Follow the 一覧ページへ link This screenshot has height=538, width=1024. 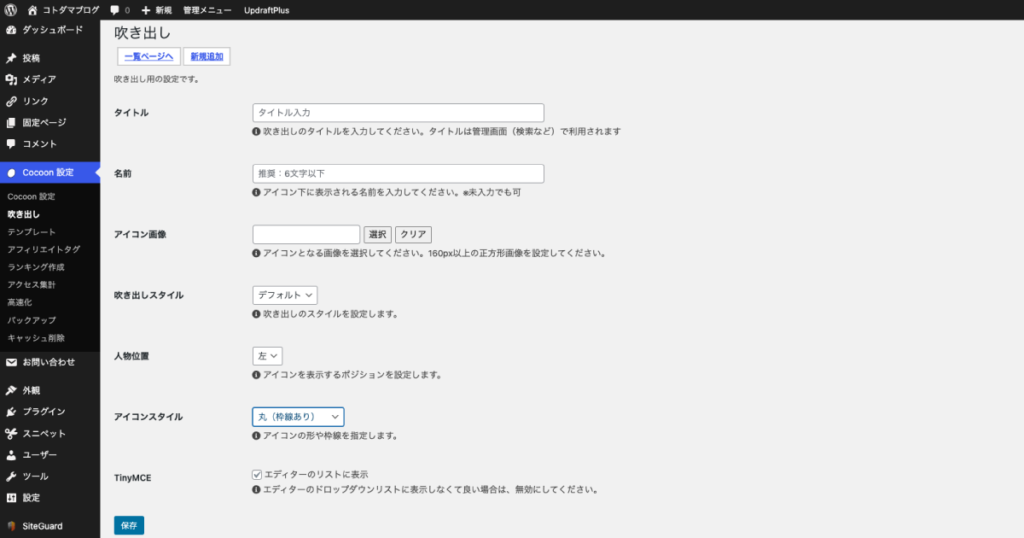click(148, 57)
